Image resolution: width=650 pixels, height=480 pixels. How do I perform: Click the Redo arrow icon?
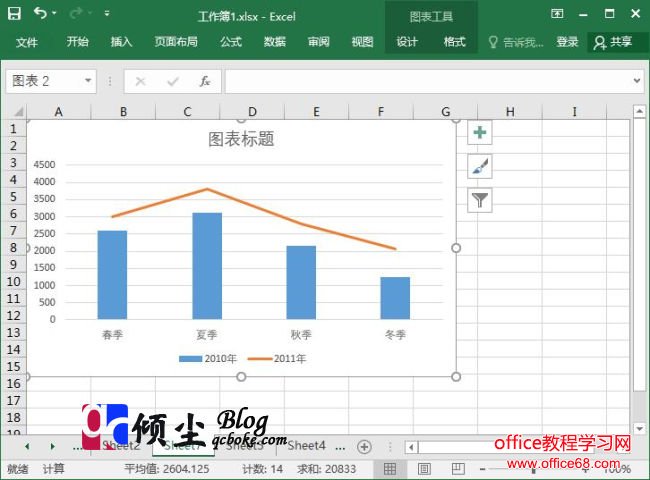76,13
